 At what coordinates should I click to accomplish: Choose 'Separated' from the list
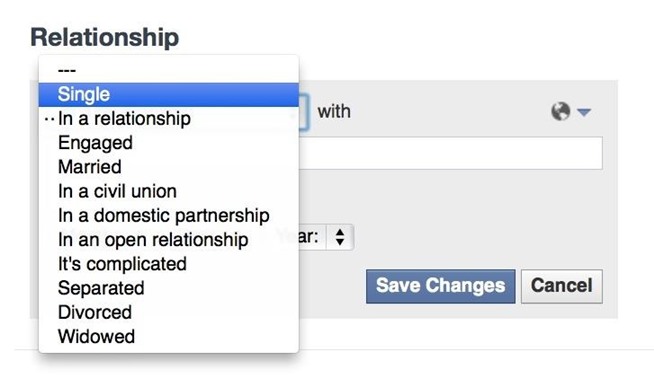[x=169, y=288]
